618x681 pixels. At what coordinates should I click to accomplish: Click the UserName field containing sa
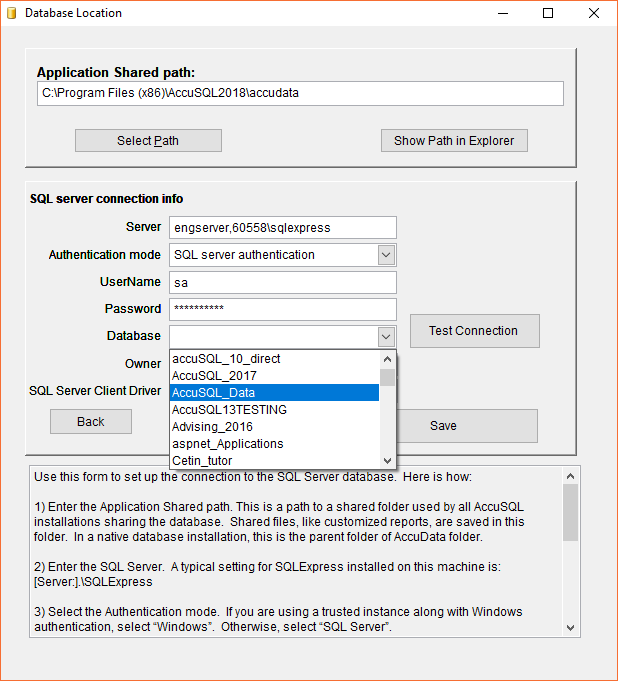[283, 283]
